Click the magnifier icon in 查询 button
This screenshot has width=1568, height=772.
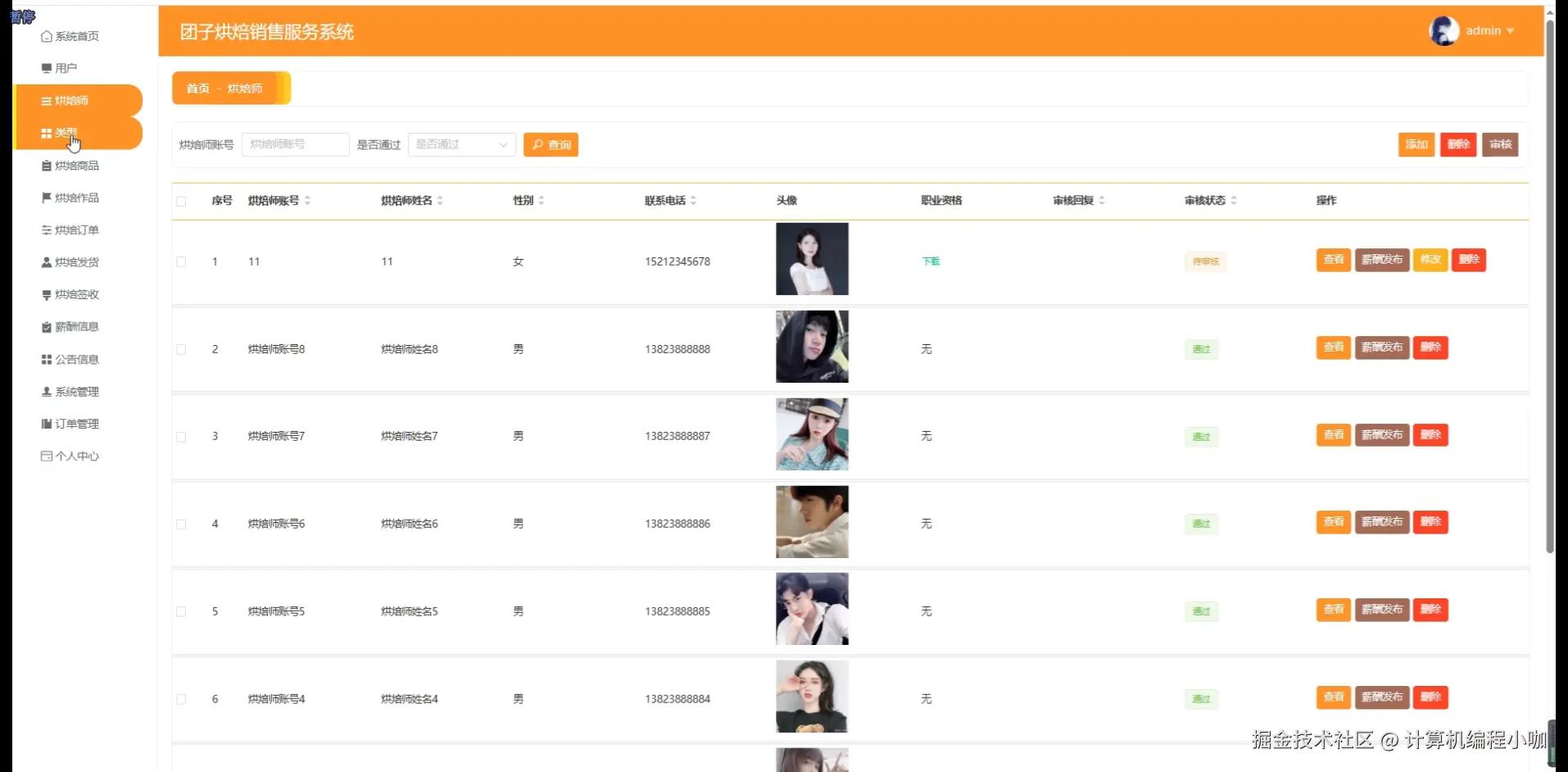point(537,145)
